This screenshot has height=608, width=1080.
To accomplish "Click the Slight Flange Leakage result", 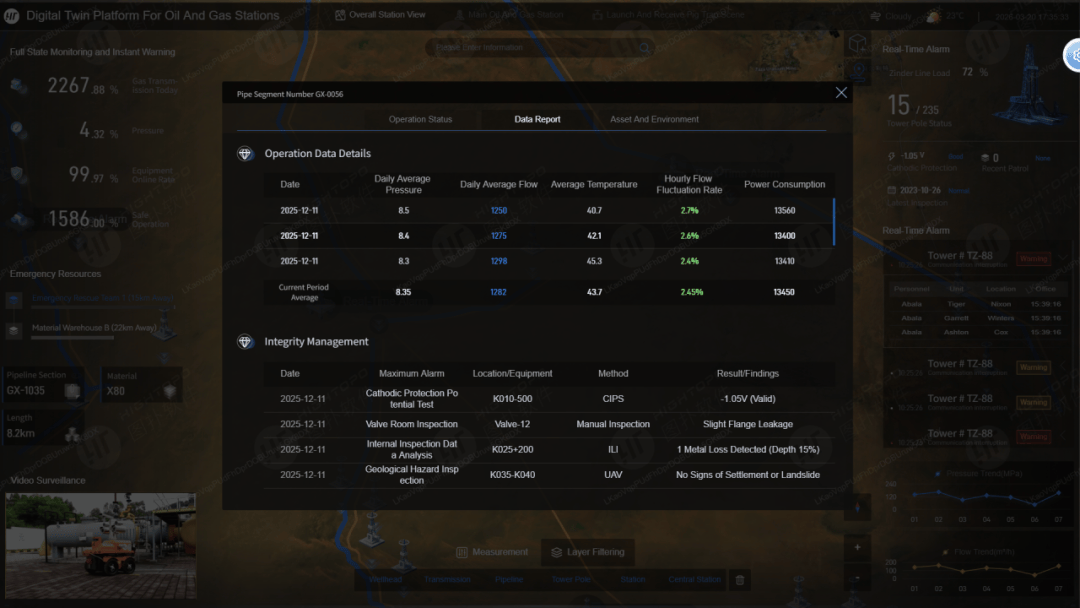I will pyautogui.click(x=747, y=424).
